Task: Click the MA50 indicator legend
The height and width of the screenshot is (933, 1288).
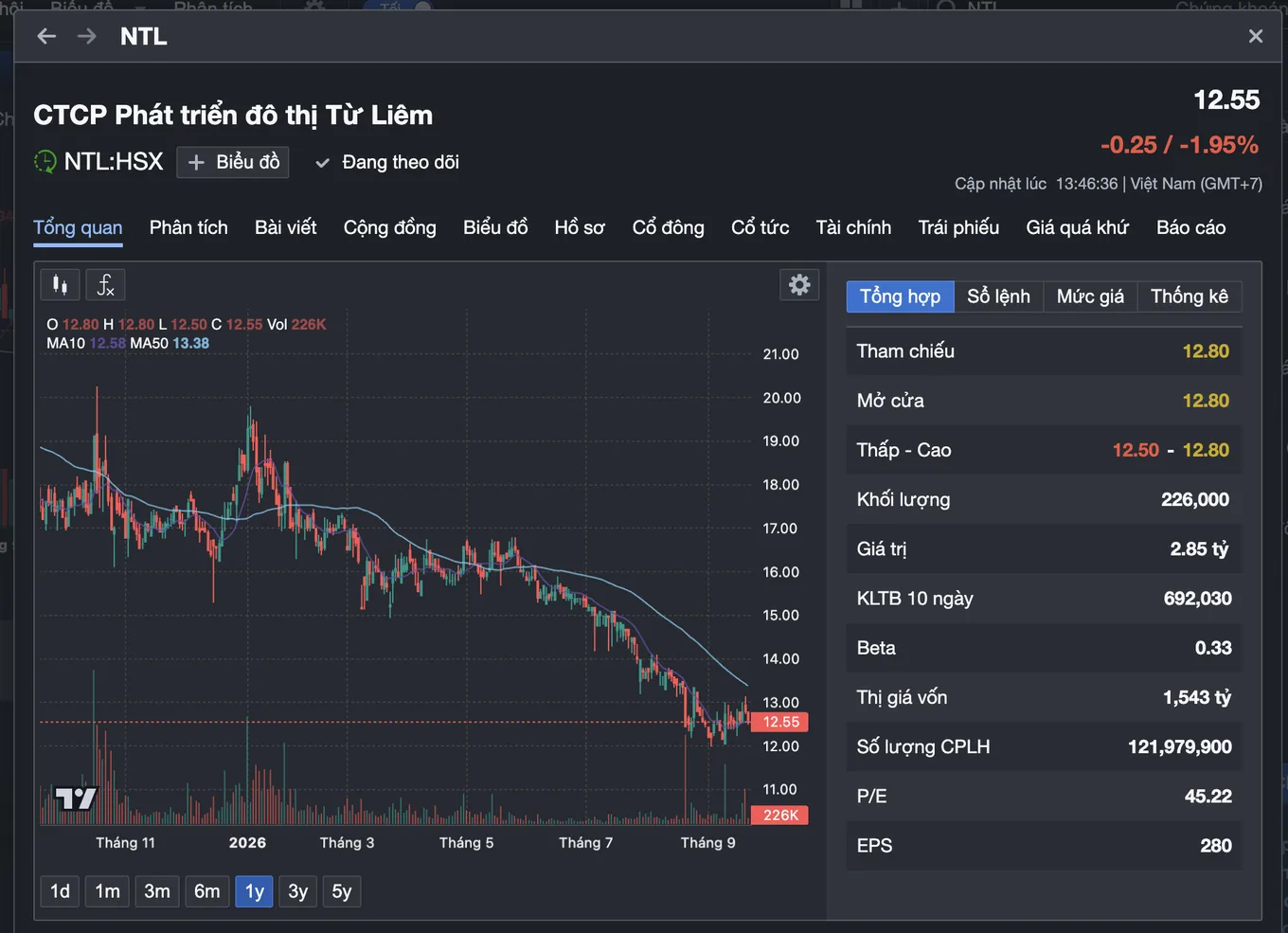Action: point(170,343)
